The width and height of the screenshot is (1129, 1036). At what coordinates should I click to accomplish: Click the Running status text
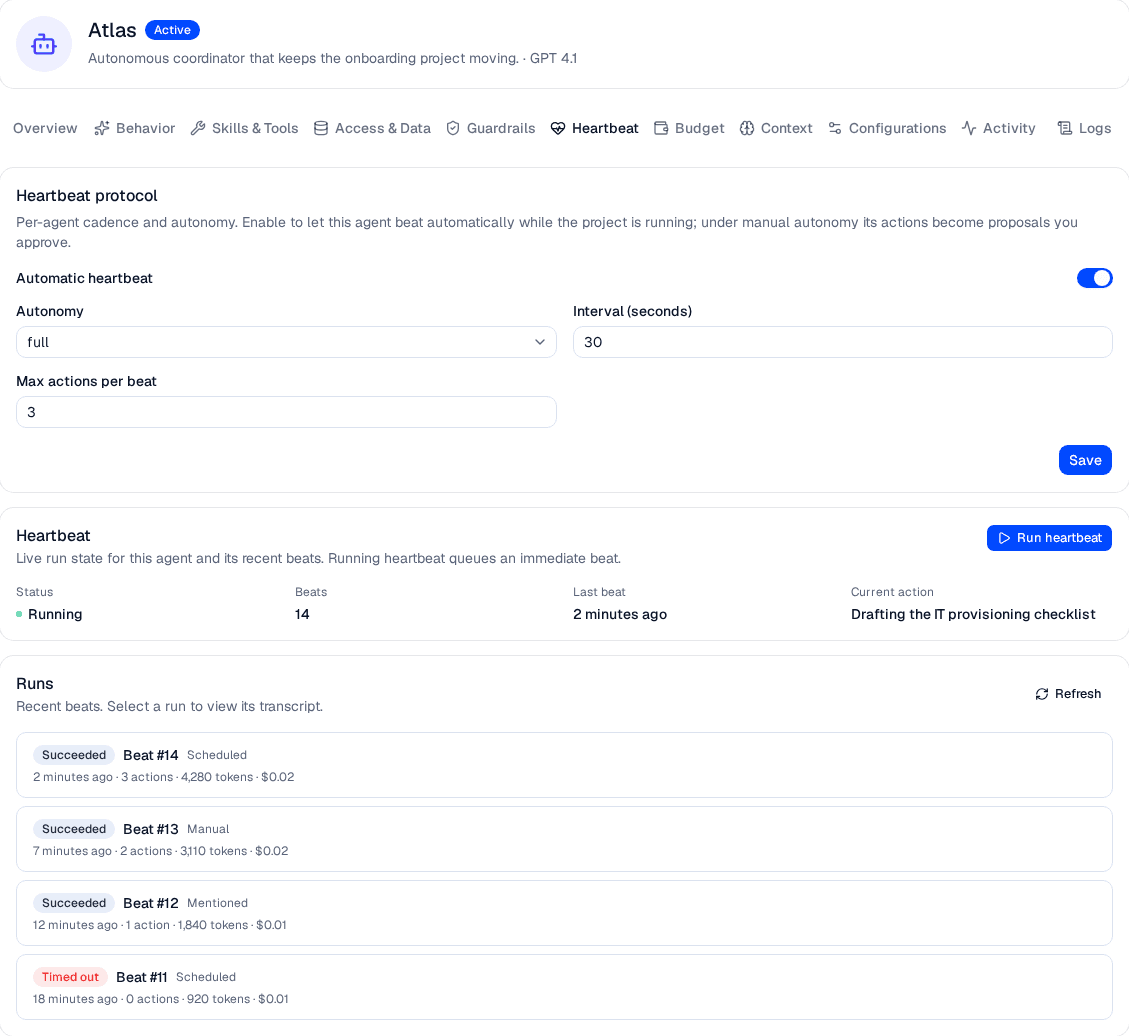coord(55,614)
